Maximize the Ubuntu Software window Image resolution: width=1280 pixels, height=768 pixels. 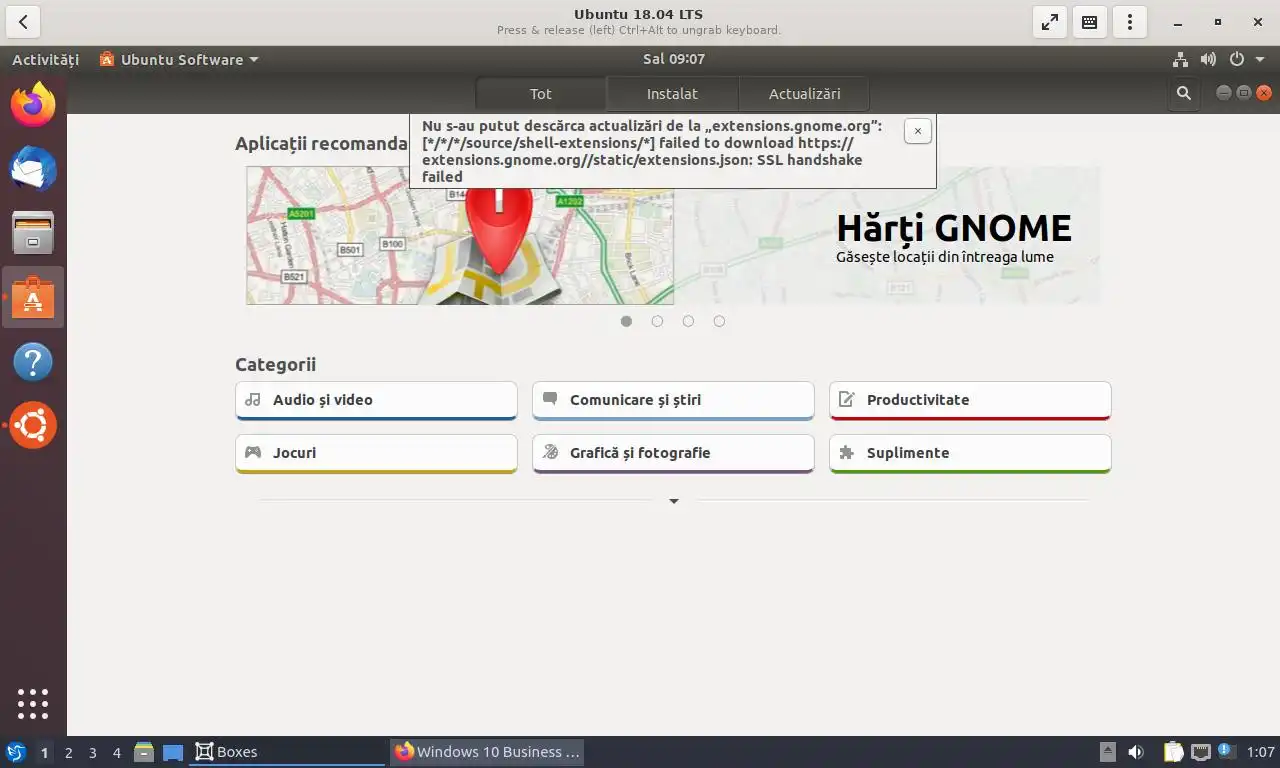[1244, 93]
